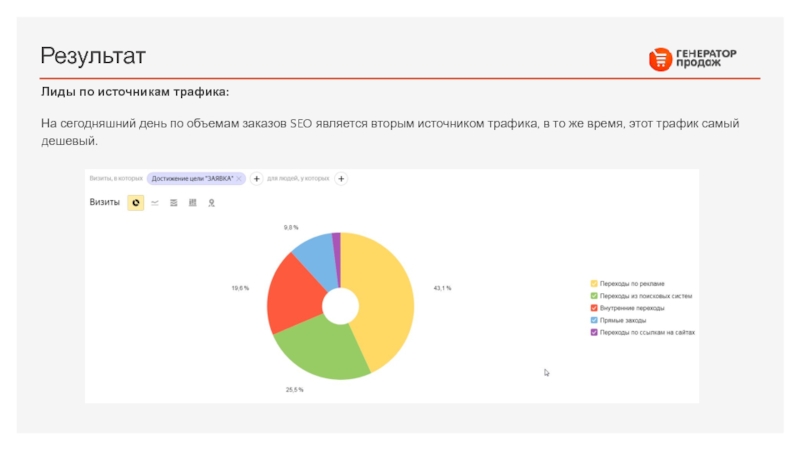The image size is (800, 450).
Task: Disable the 'Переходы по ссылкам на сайтах' checkbox
Action: [593, 332]
